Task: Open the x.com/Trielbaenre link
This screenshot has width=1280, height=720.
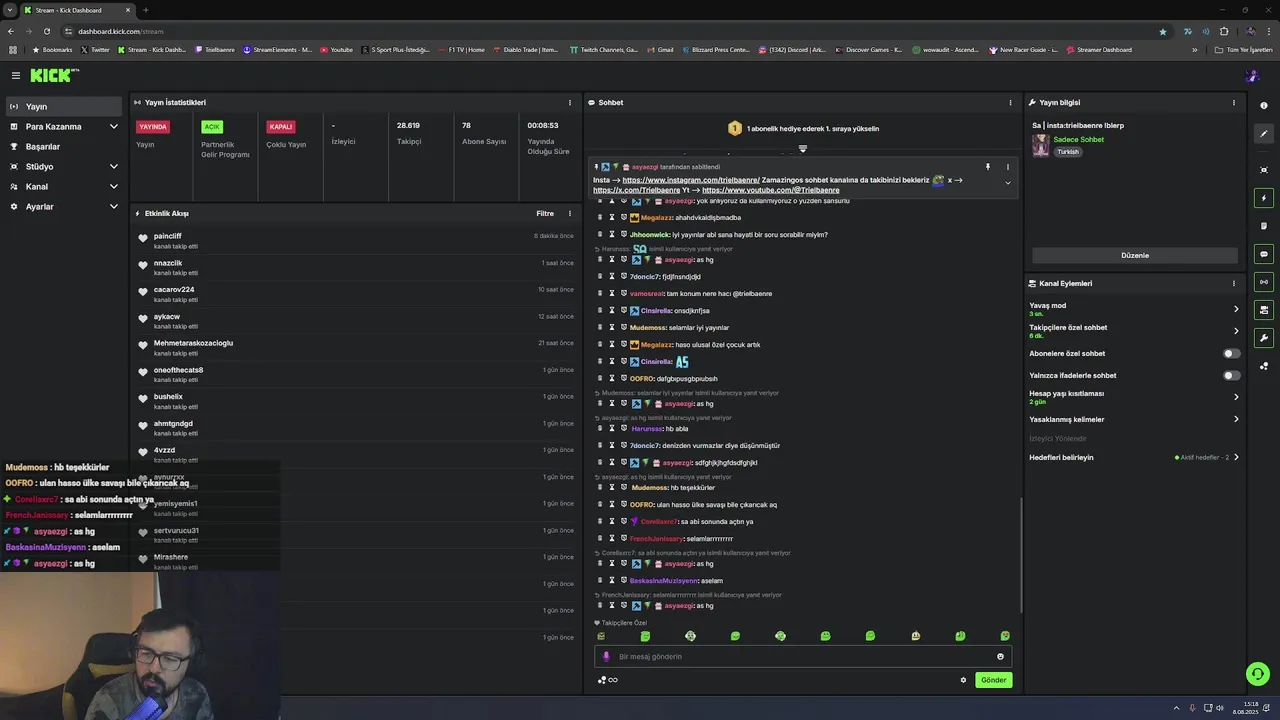Action: coord(636,190)
